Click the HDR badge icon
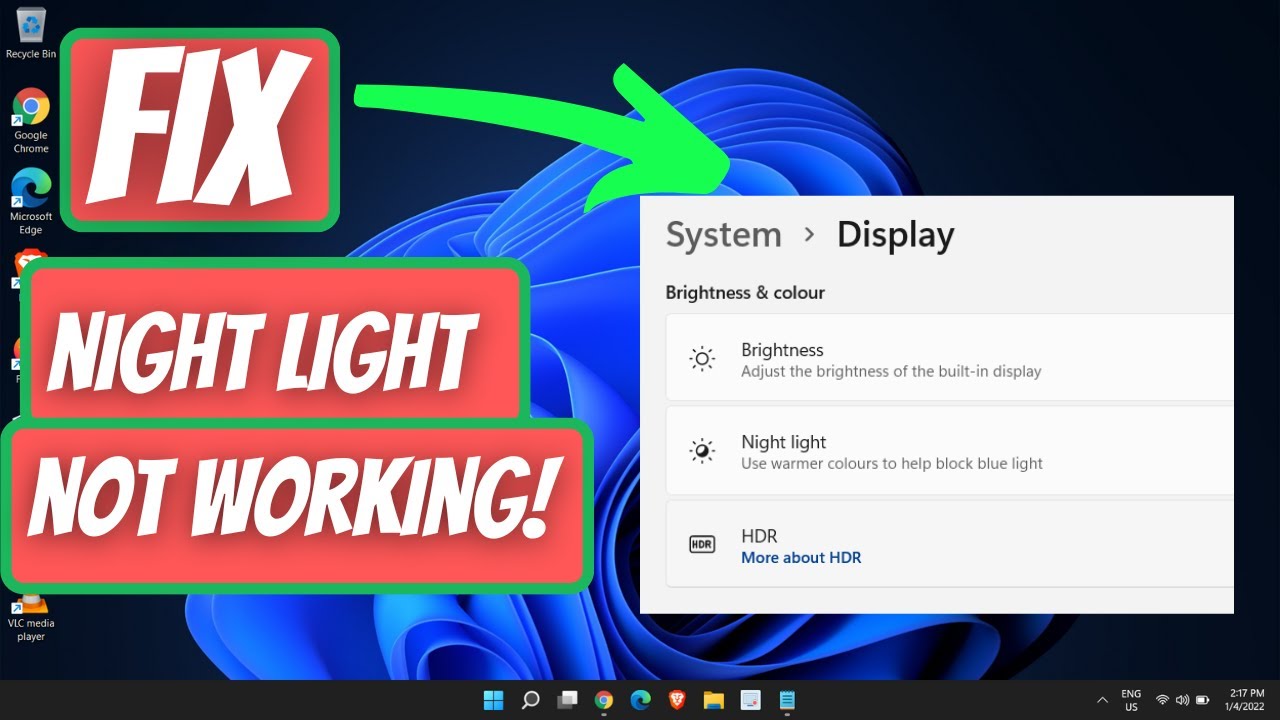The height and width of the screenshot is (720, 1280). pyautogui.click(x=702, y=545)
